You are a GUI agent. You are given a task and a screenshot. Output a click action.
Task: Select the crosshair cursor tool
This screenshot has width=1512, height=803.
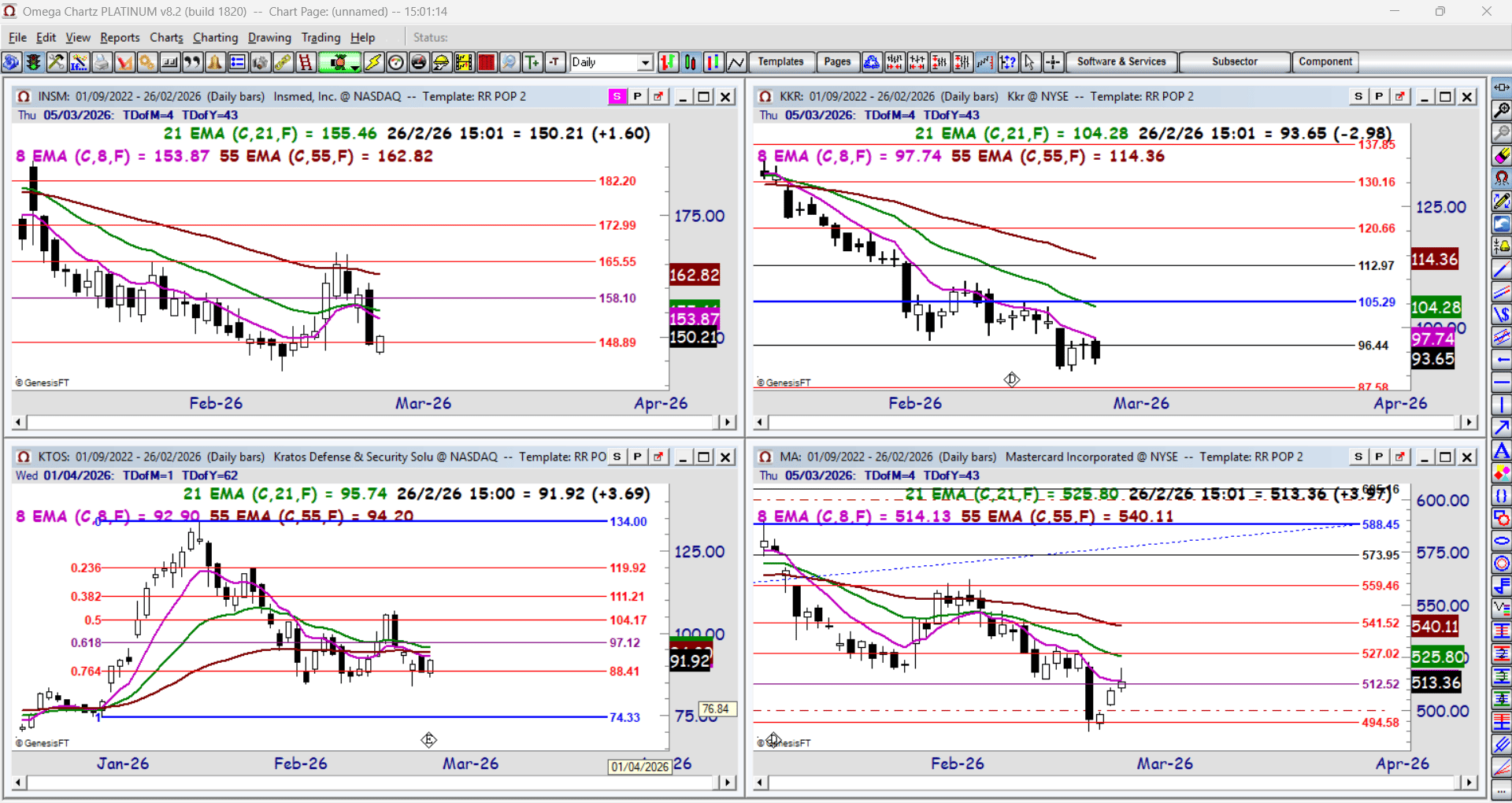[x=1054, y=62]
